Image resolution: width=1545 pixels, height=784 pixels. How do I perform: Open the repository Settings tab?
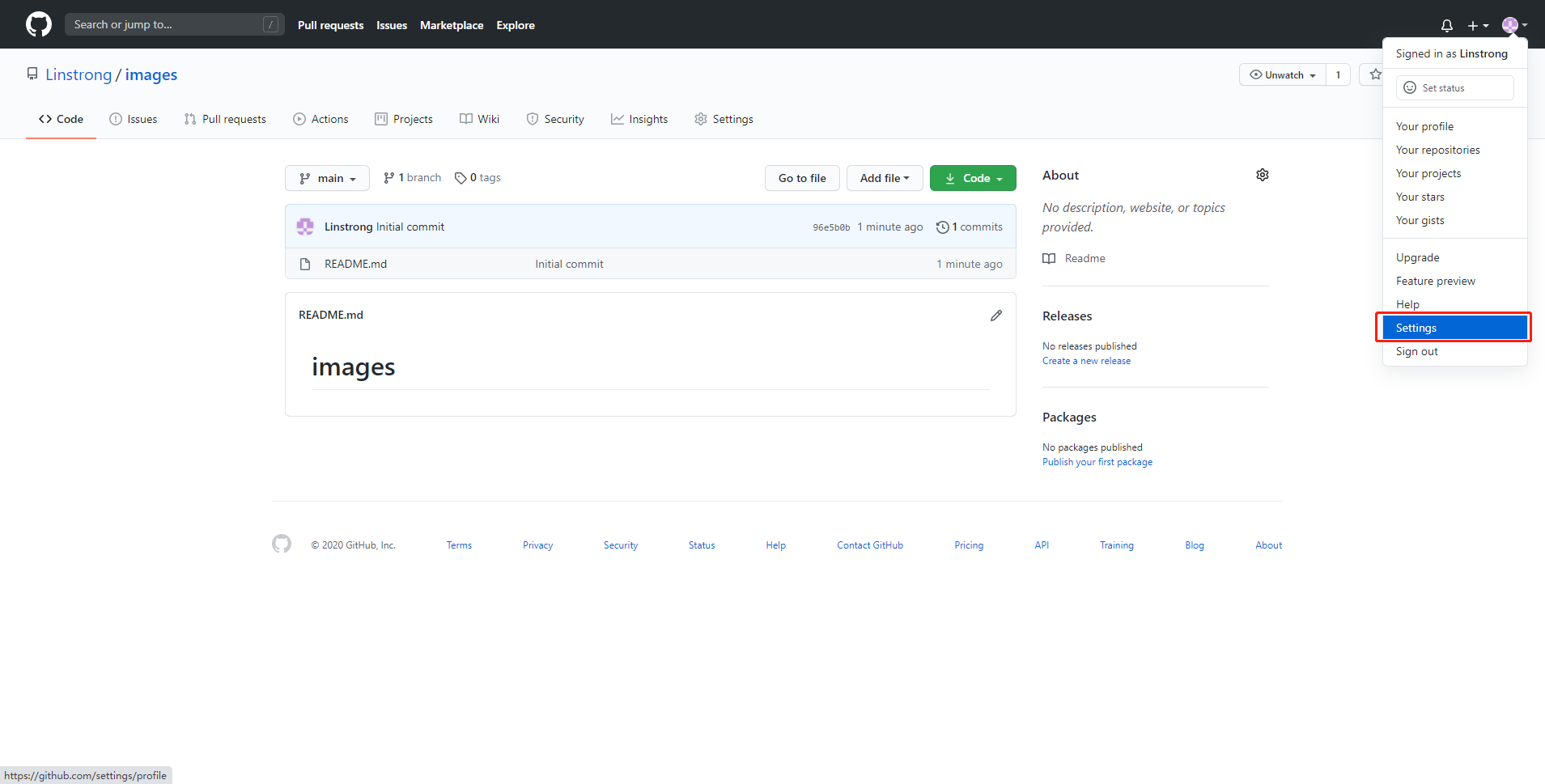[724, 119]
